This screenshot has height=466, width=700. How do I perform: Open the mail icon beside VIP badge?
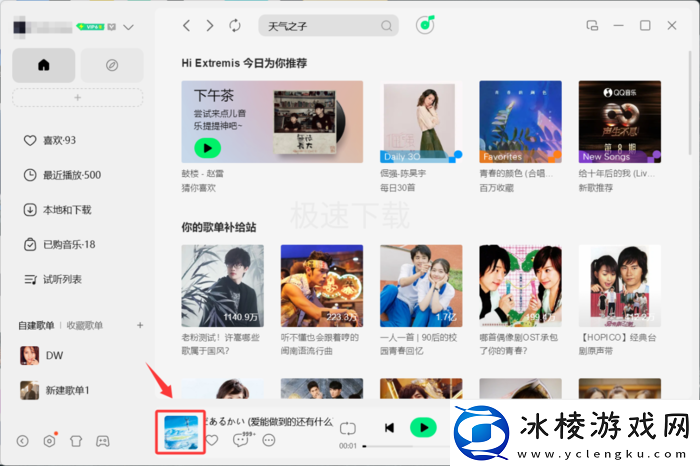(112, 27)
